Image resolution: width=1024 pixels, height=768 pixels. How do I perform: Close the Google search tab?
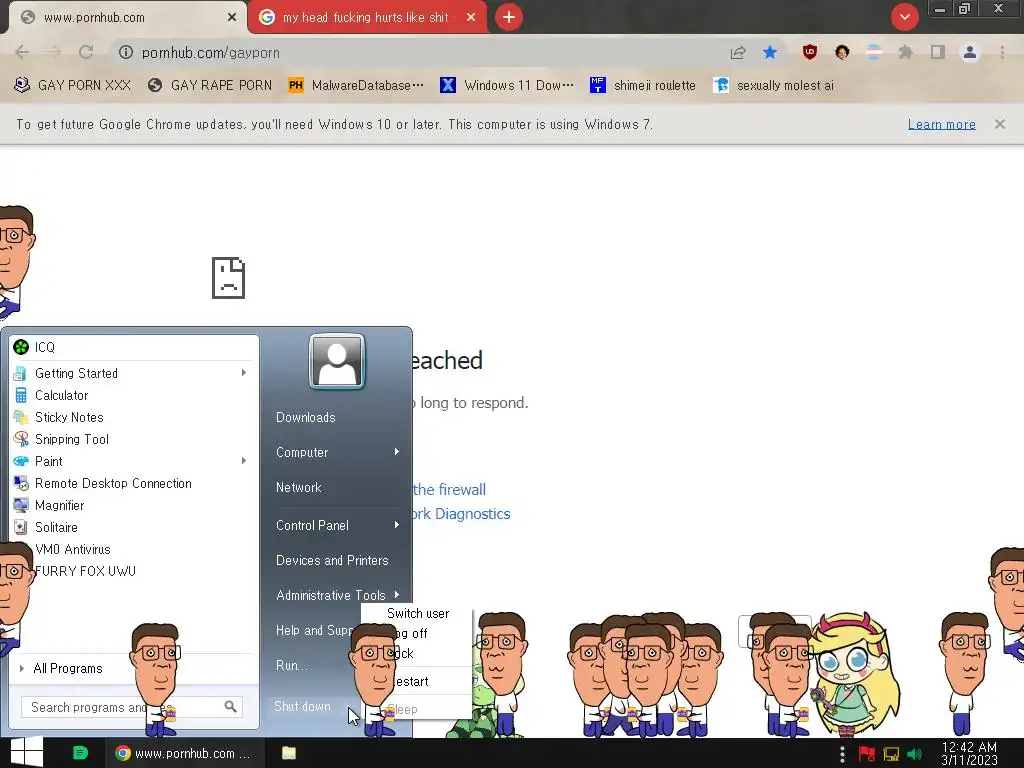pos(471,18)
